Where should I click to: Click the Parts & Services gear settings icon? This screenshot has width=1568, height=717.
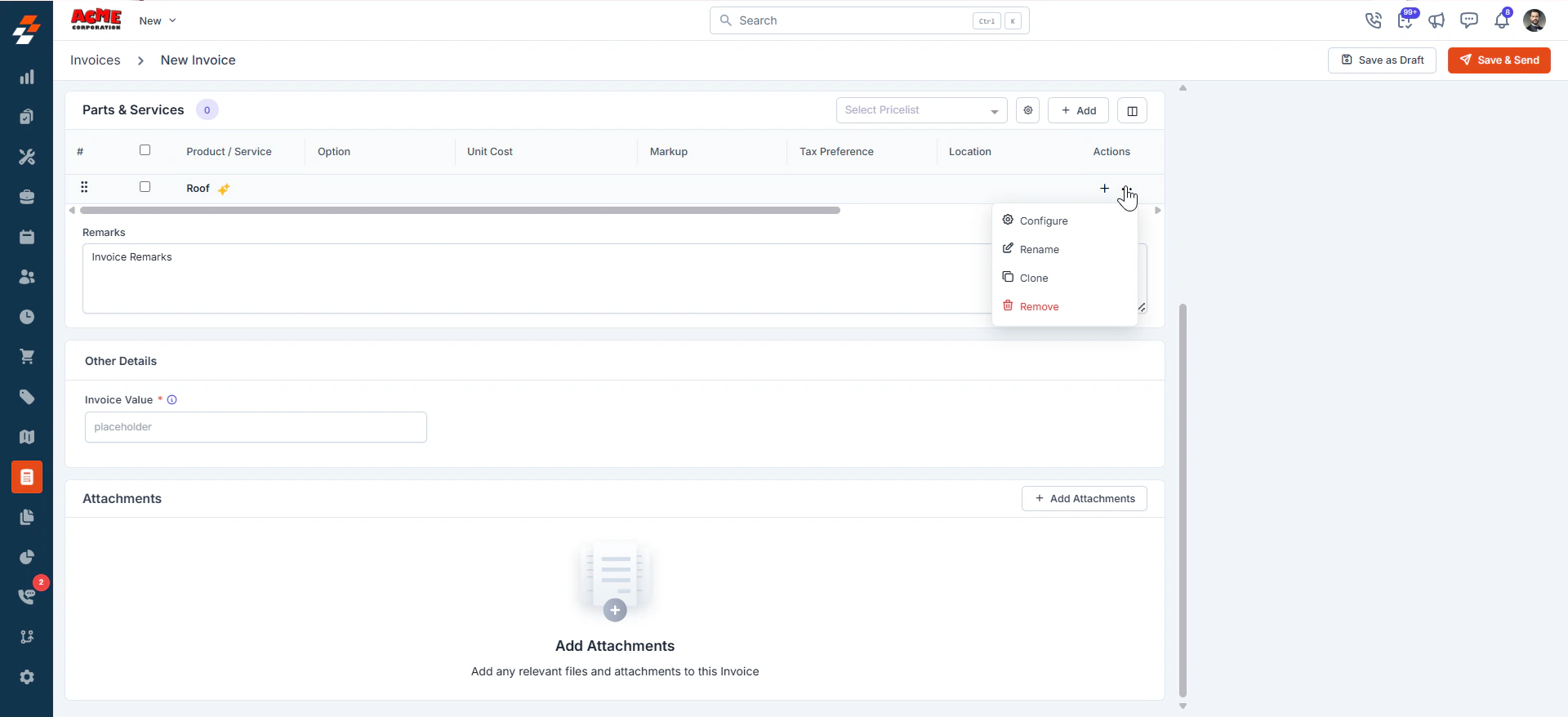(x=1028, y=110)
